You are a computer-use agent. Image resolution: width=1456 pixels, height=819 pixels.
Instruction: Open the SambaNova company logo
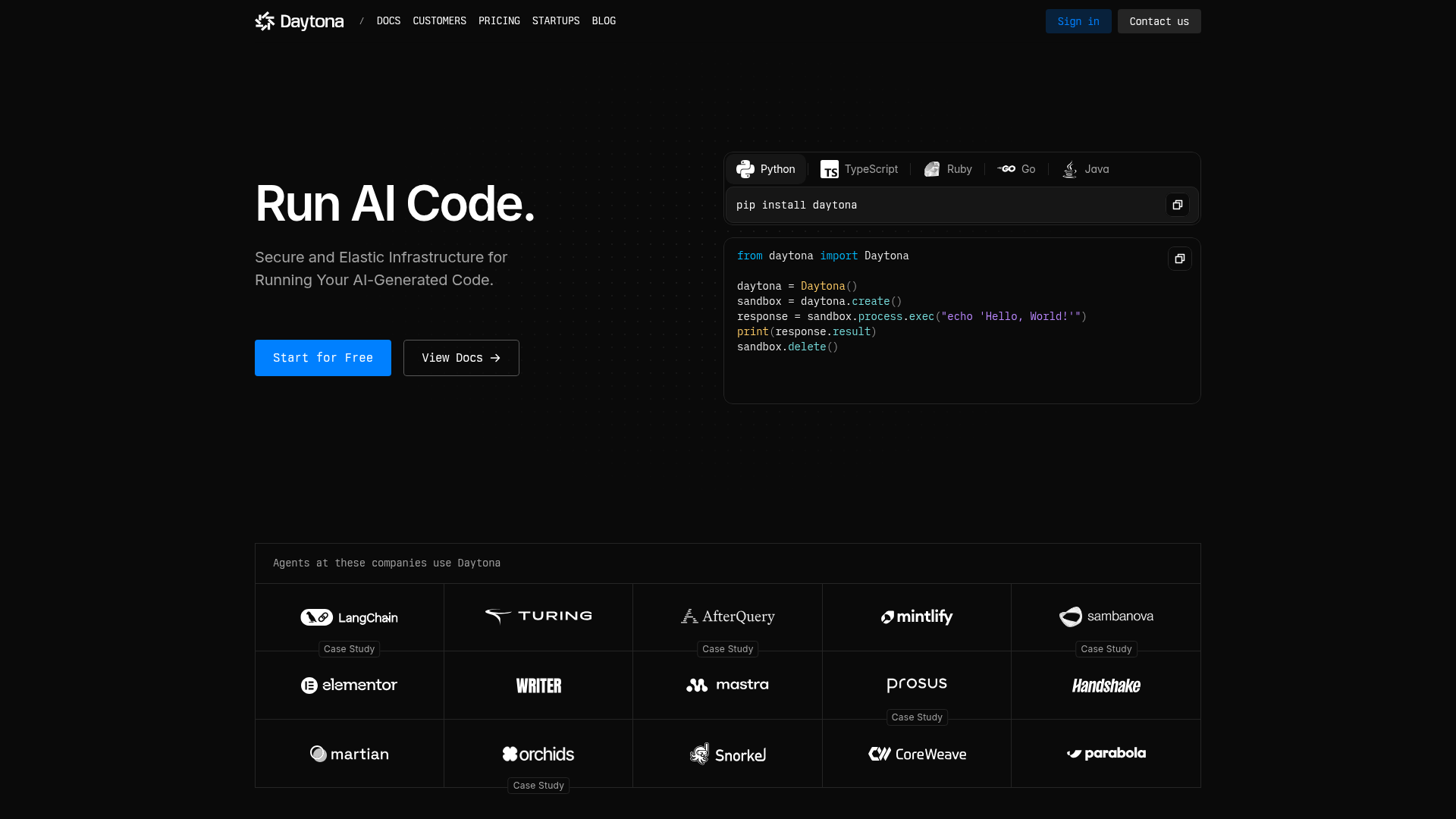pyautogui.click(x=1106, y=617)
